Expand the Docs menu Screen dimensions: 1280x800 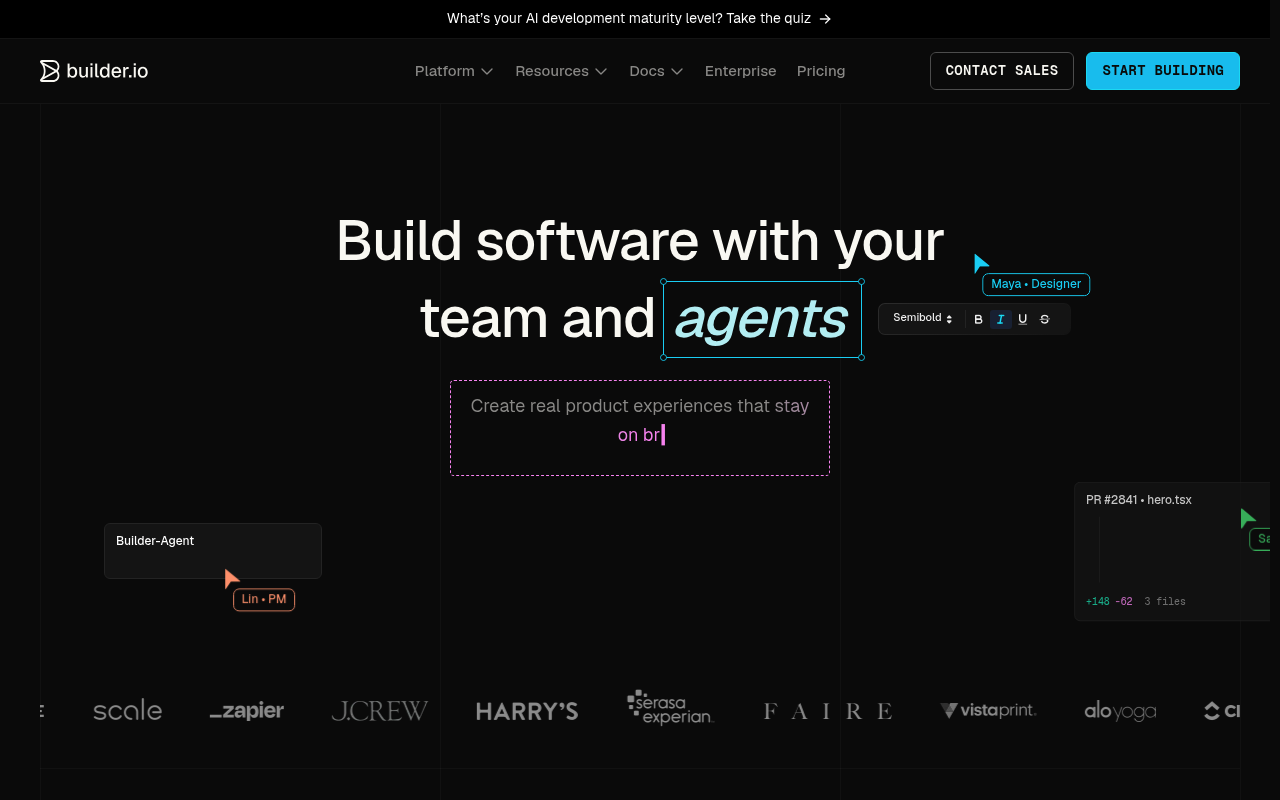[x=656, y=71]
